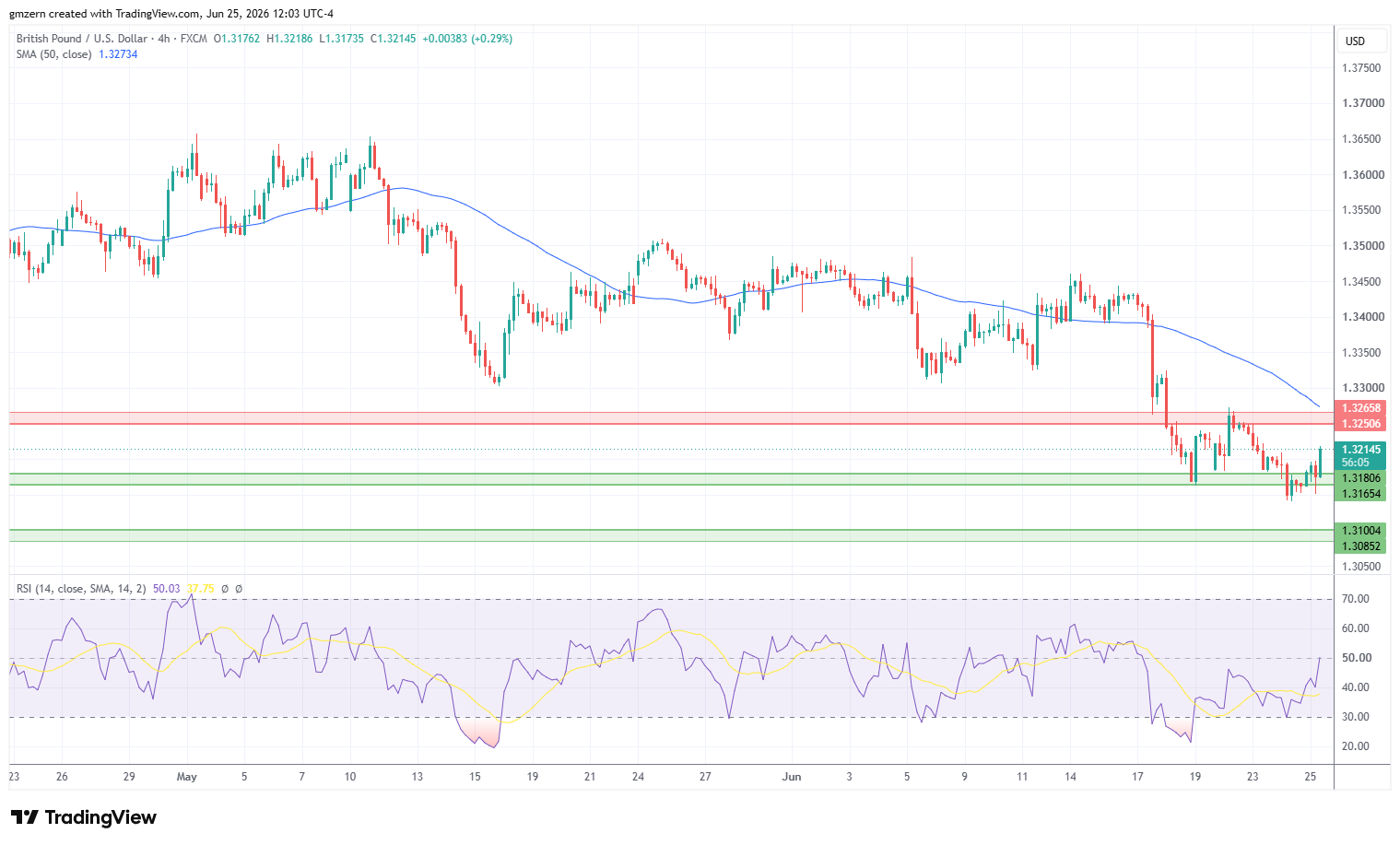
Task: Click the RSI 40.00 axis label
Action: (x=1356, y=687)
